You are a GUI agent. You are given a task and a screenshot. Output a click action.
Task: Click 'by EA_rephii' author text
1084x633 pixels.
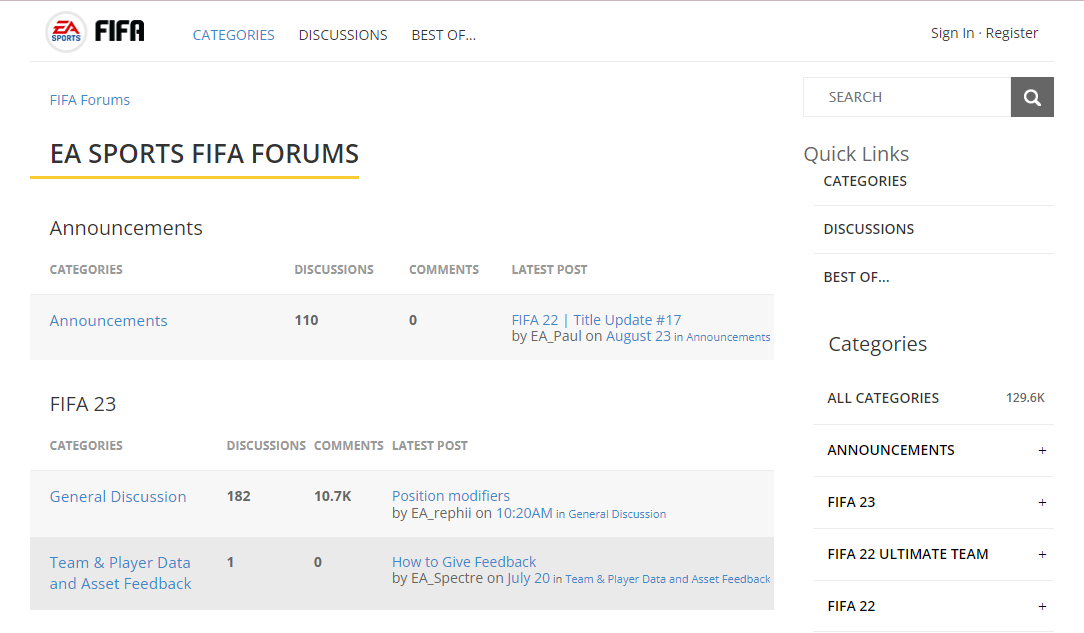click(431, 513)
